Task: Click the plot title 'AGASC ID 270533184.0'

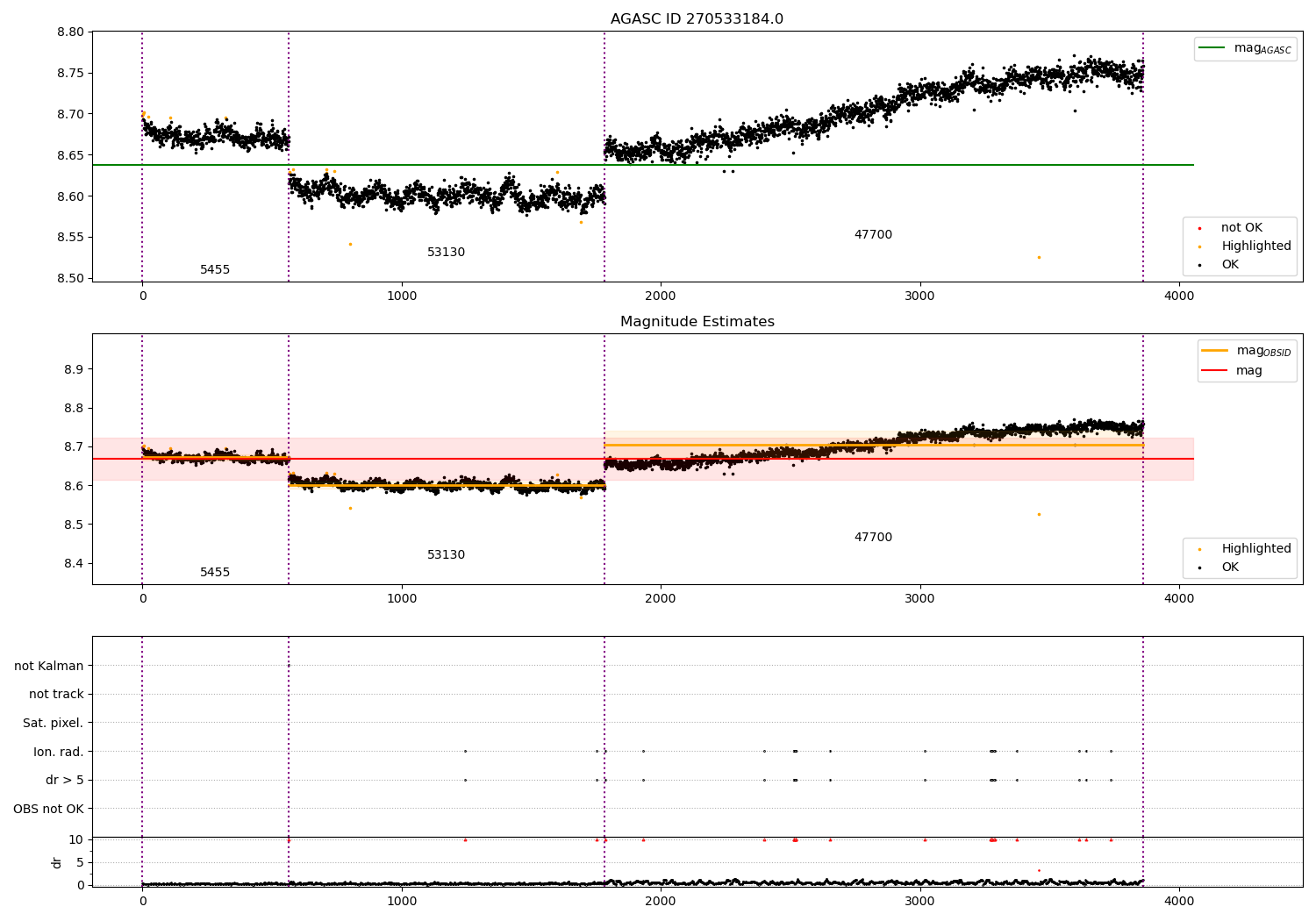Action: click(x=697, y=19)
